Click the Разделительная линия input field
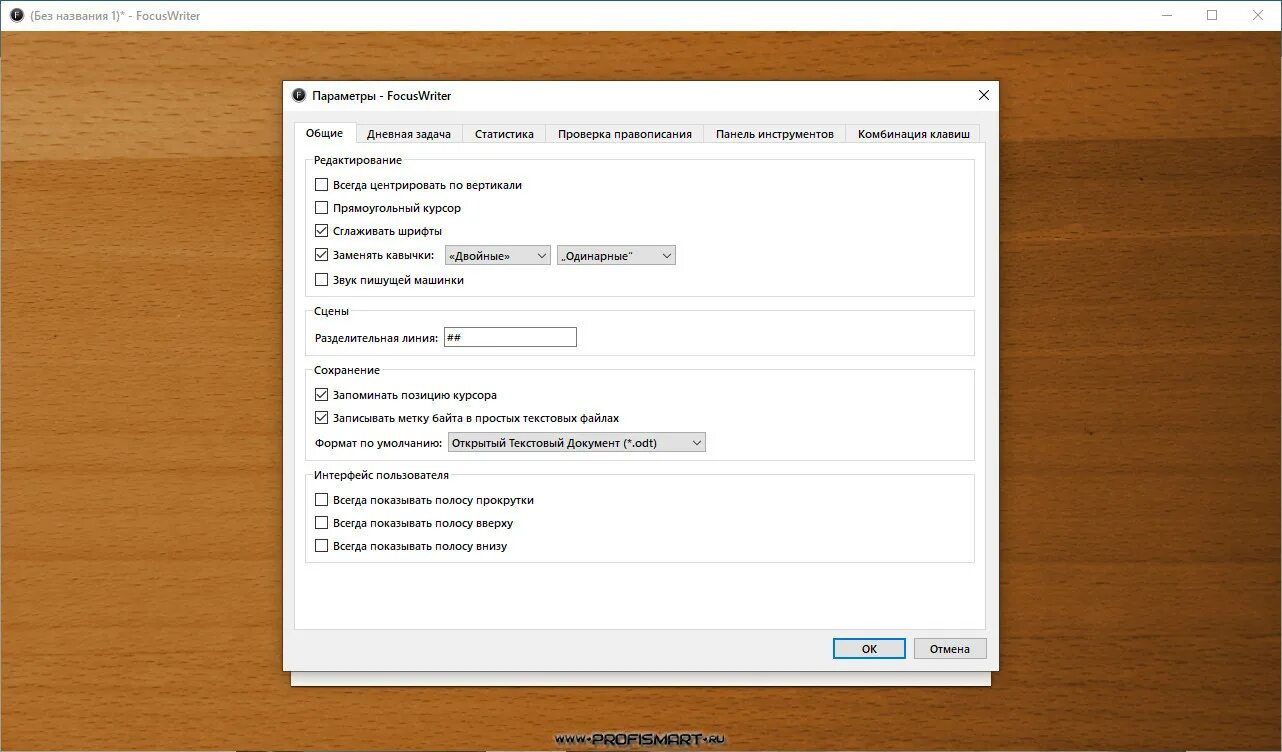The width and height of the screenshot is (1282, 752). click(510, 337)
